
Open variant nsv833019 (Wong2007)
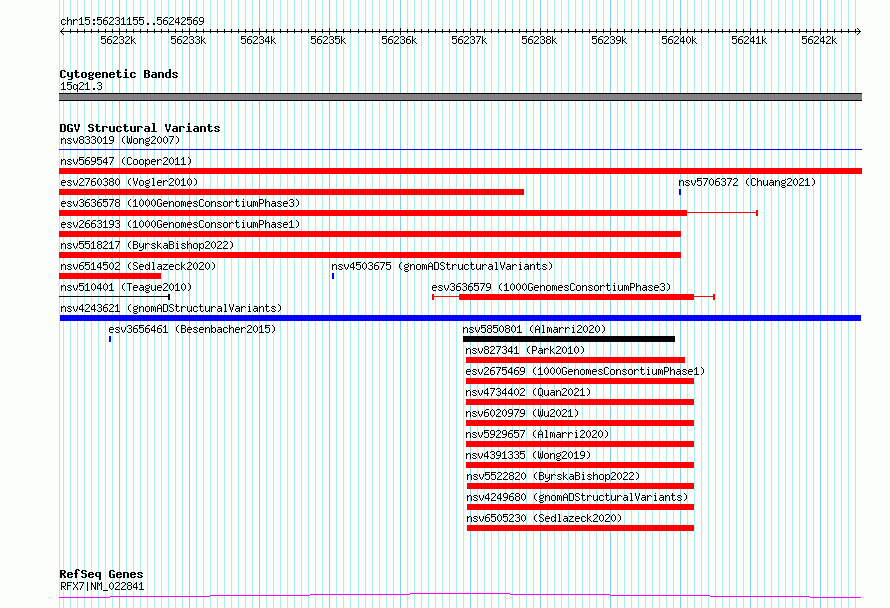pyautogui.click(x=120, y=140)
